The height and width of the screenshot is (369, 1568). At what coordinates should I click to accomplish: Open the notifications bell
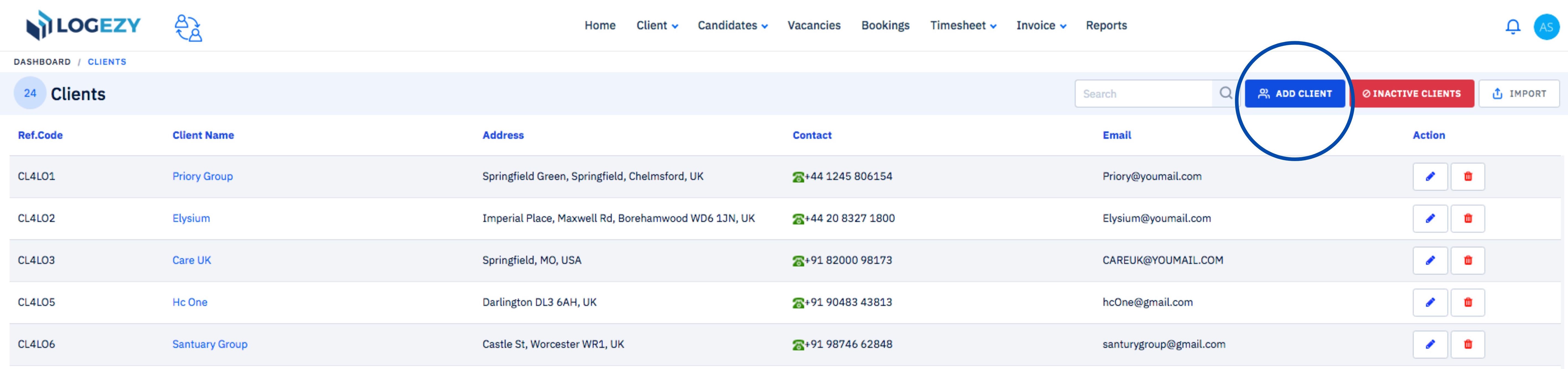tap(1513, 27)
